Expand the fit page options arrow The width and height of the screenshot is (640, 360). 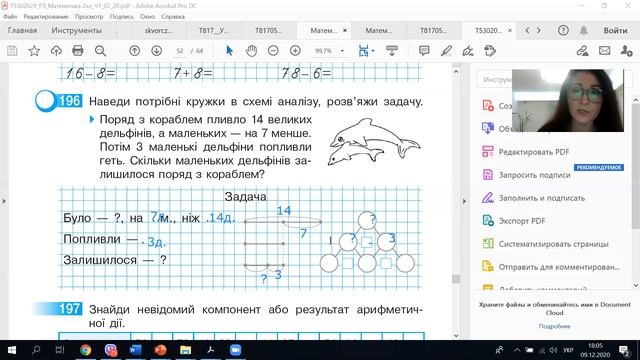[x=373, y=51]
